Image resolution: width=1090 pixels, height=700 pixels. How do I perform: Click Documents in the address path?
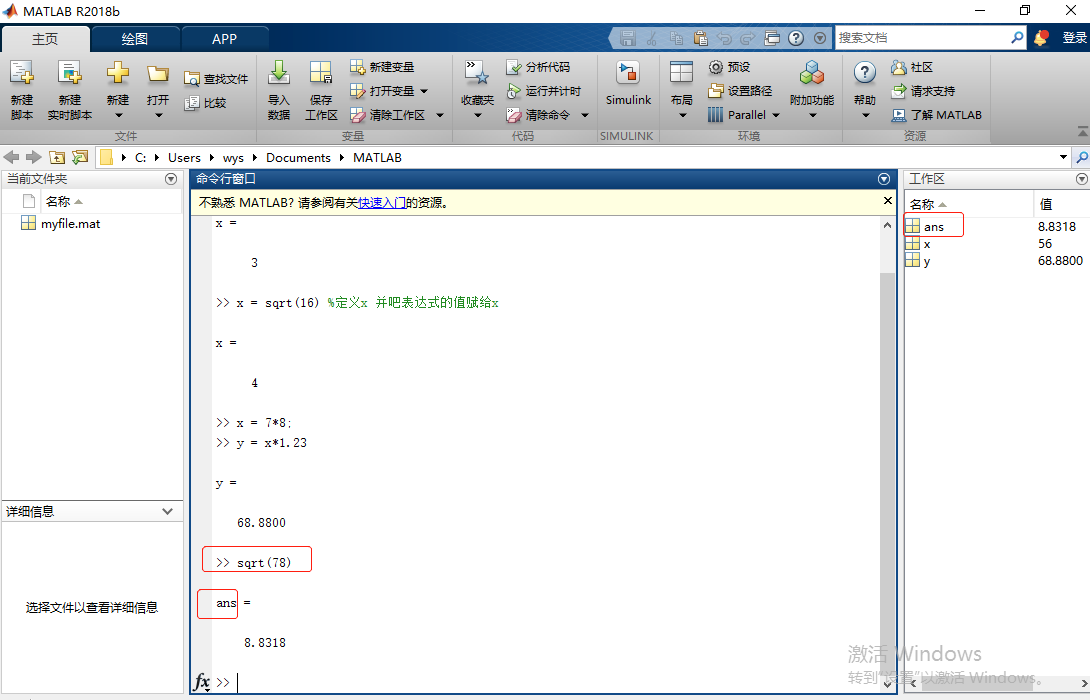tap(298, 158)
